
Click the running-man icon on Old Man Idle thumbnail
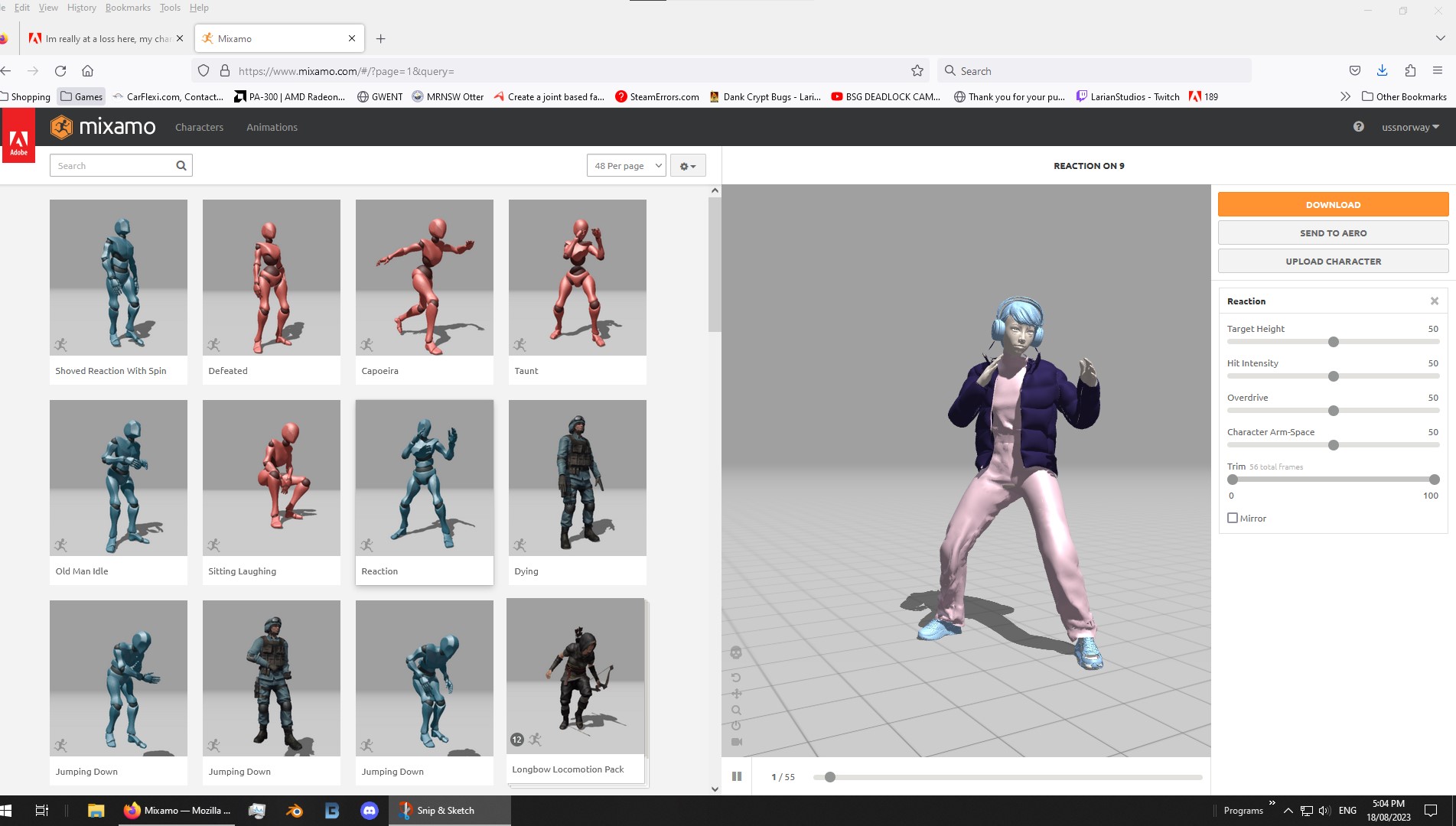point(61,545)
